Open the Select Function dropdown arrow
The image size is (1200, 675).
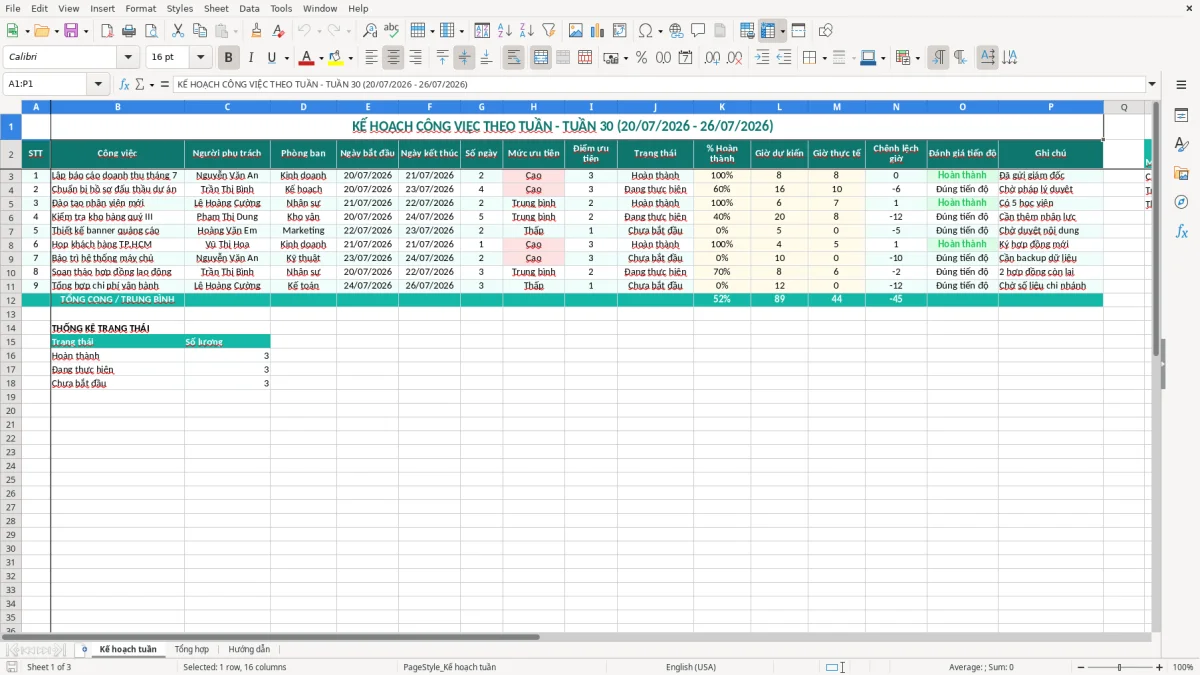pos(151,85)
